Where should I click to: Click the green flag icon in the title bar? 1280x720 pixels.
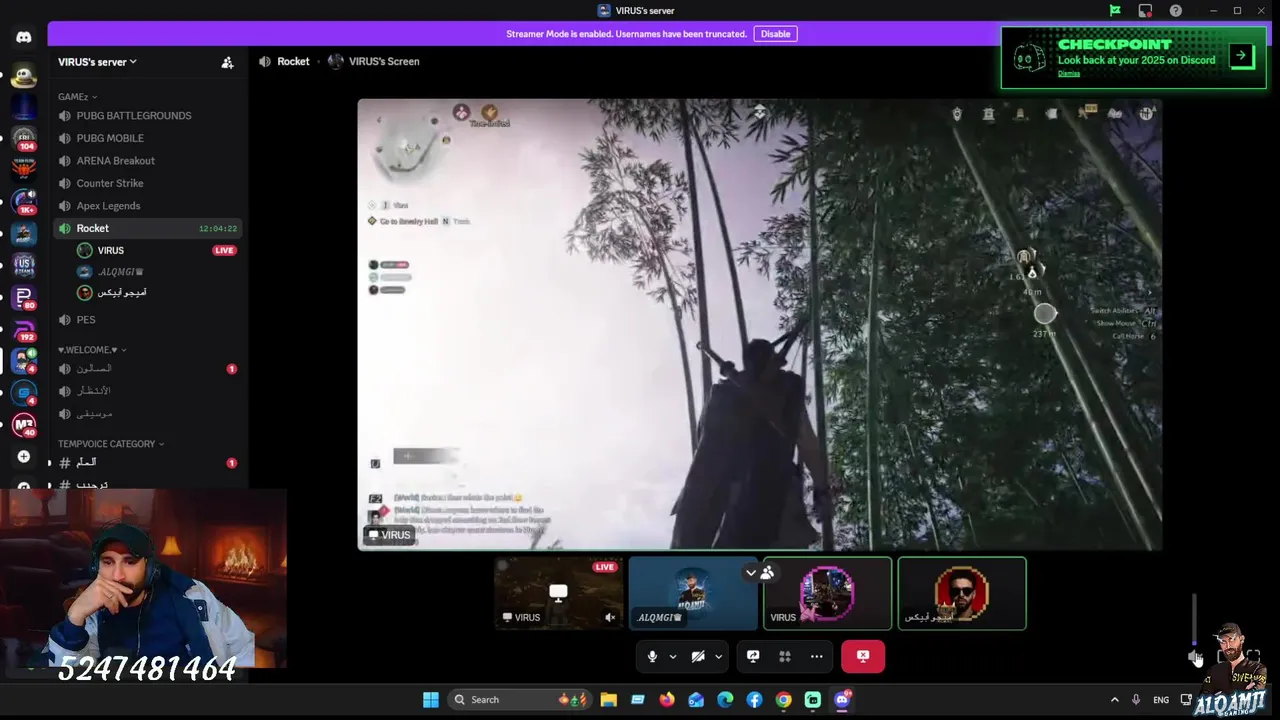[1115, 10]
